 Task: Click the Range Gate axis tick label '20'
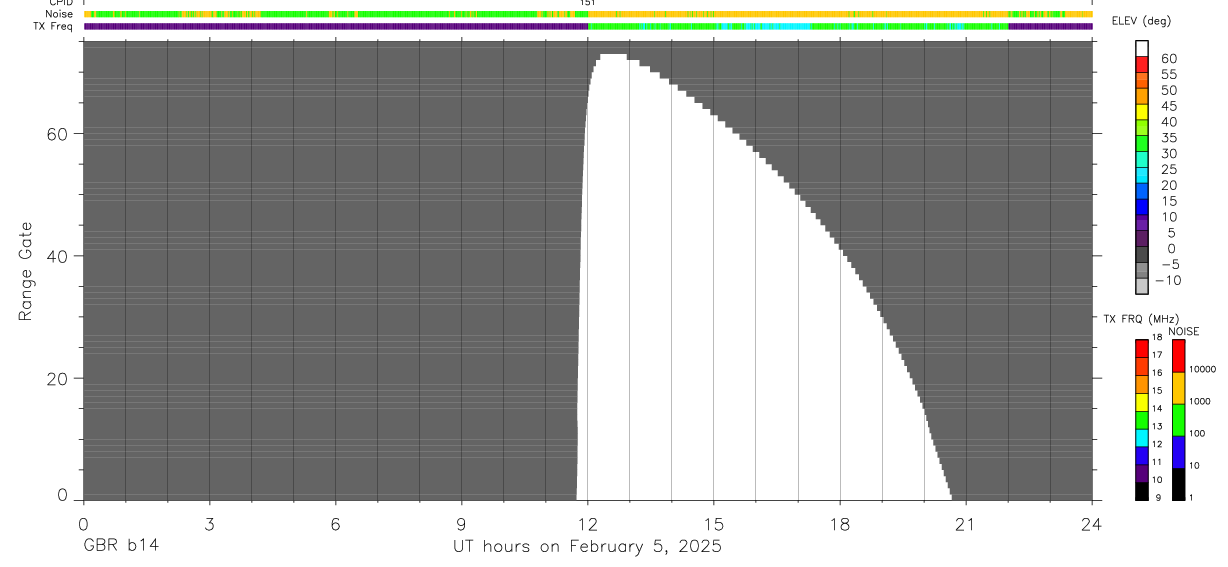[x=59, y=379]
